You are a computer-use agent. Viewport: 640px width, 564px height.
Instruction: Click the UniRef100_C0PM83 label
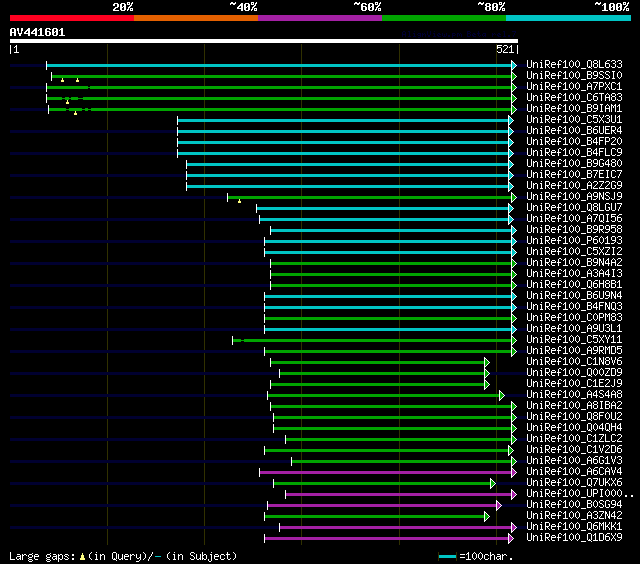[574, 318]
